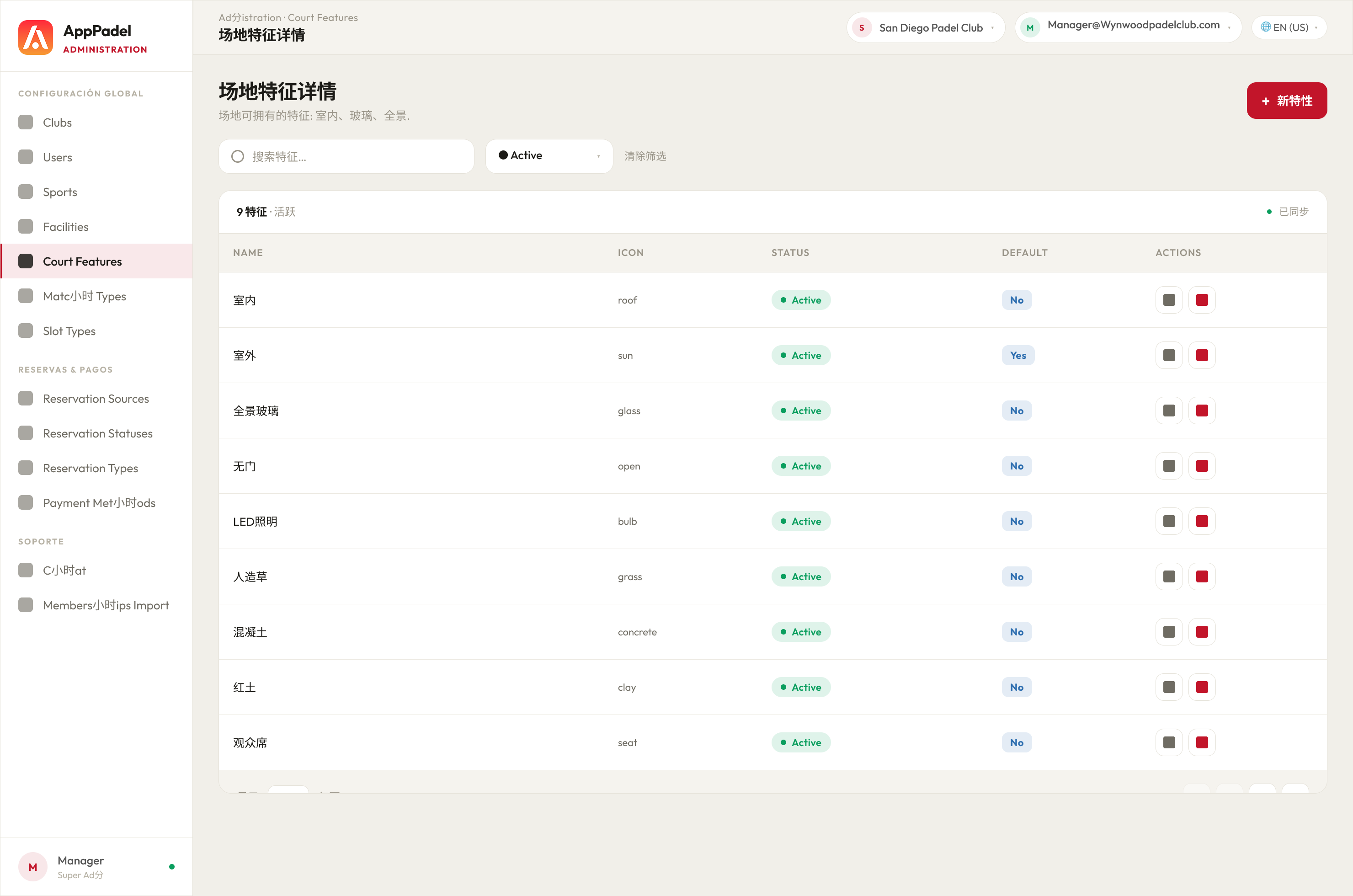
Task: Click the red 新特性 add button
Action: pos(1286,101)
